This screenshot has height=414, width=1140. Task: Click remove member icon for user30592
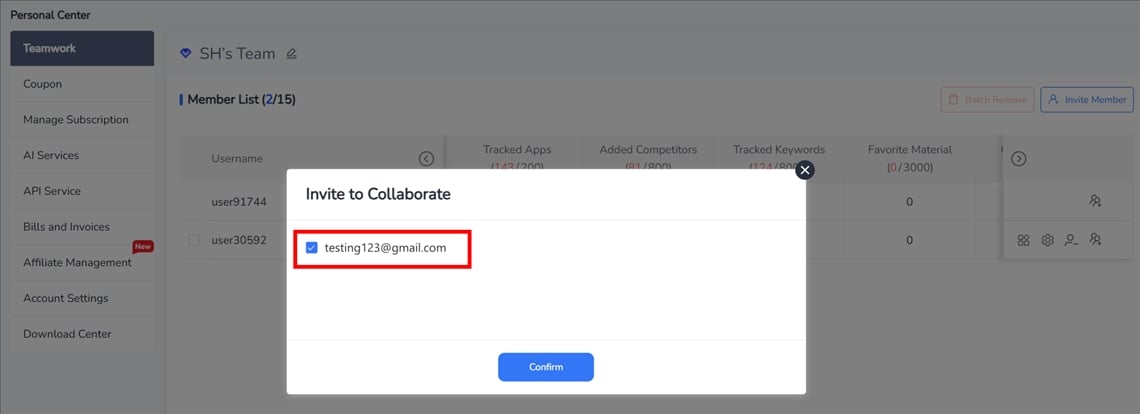pyautogui.click(x=1071, y=240)
